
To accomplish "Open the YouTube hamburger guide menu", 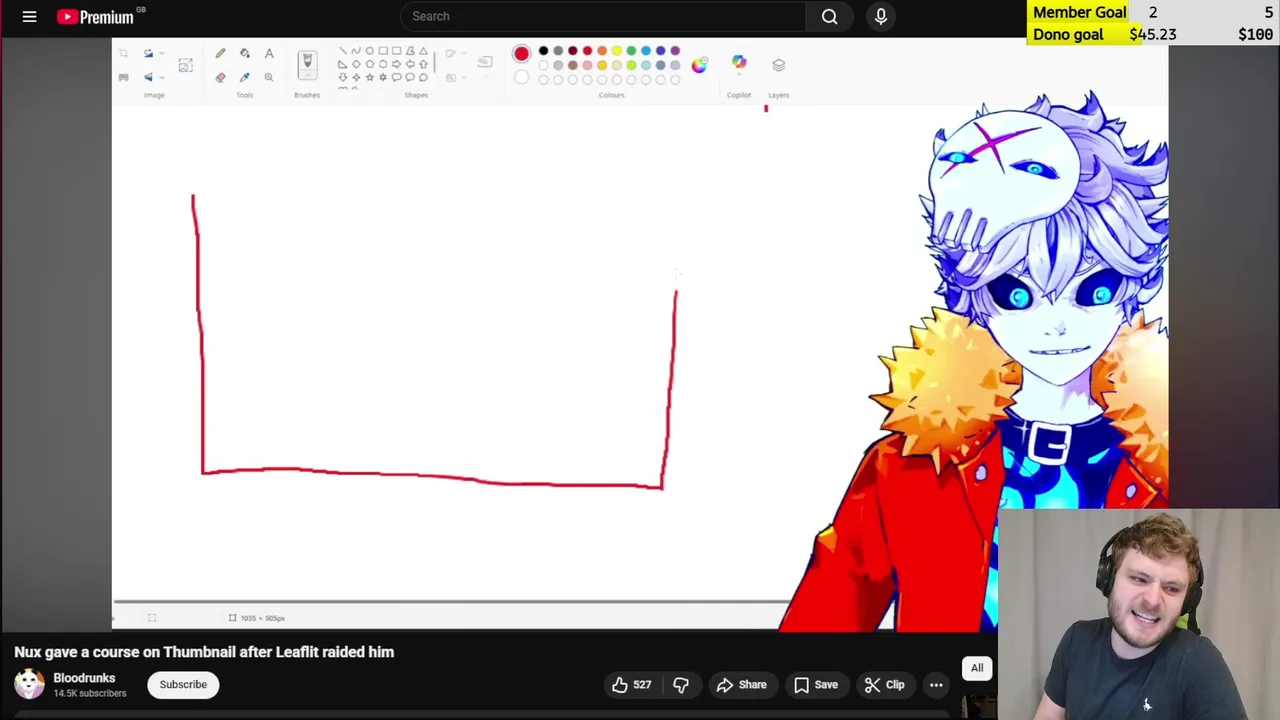I will [29, 16].
